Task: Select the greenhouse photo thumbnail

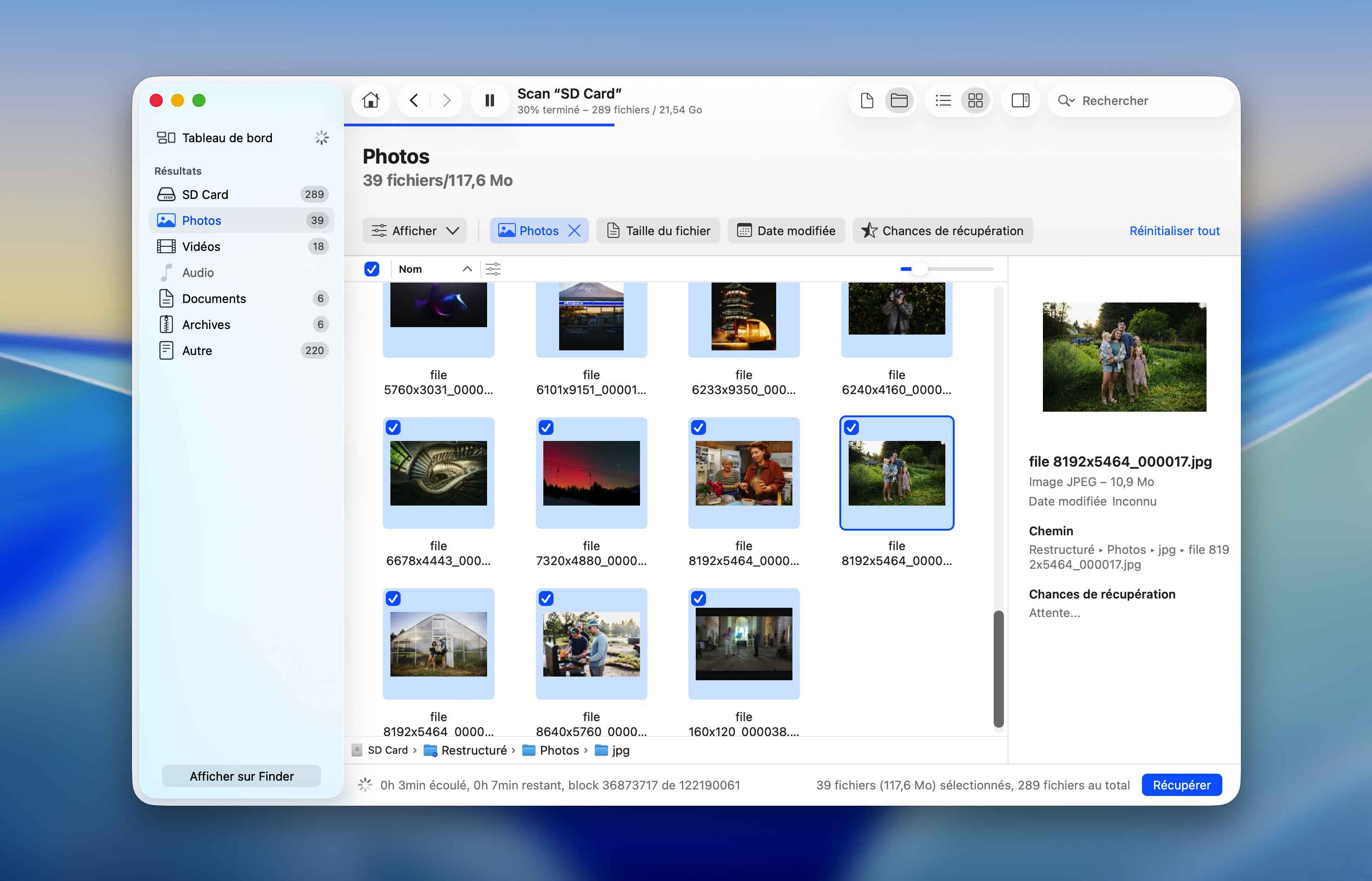Action: click(438, 644)
